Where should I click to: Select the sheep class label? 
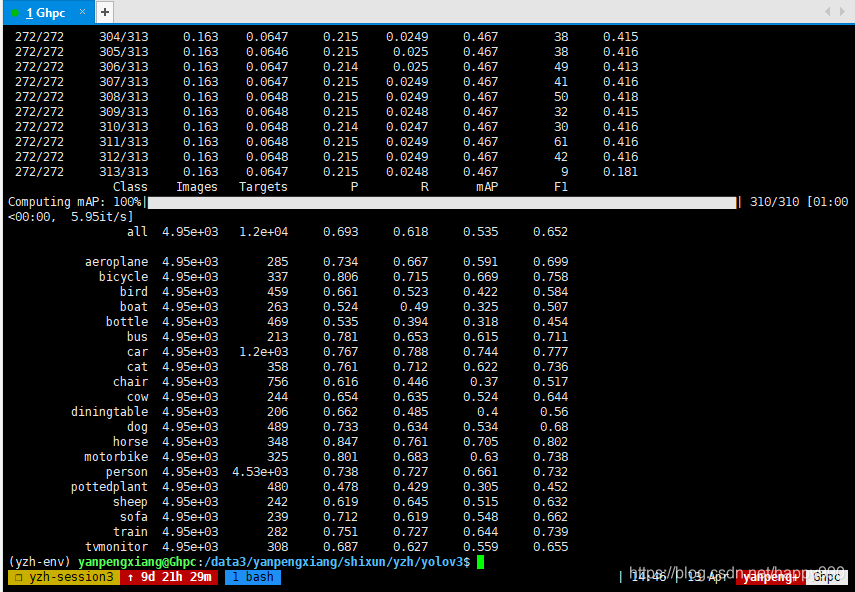(130, 502)
